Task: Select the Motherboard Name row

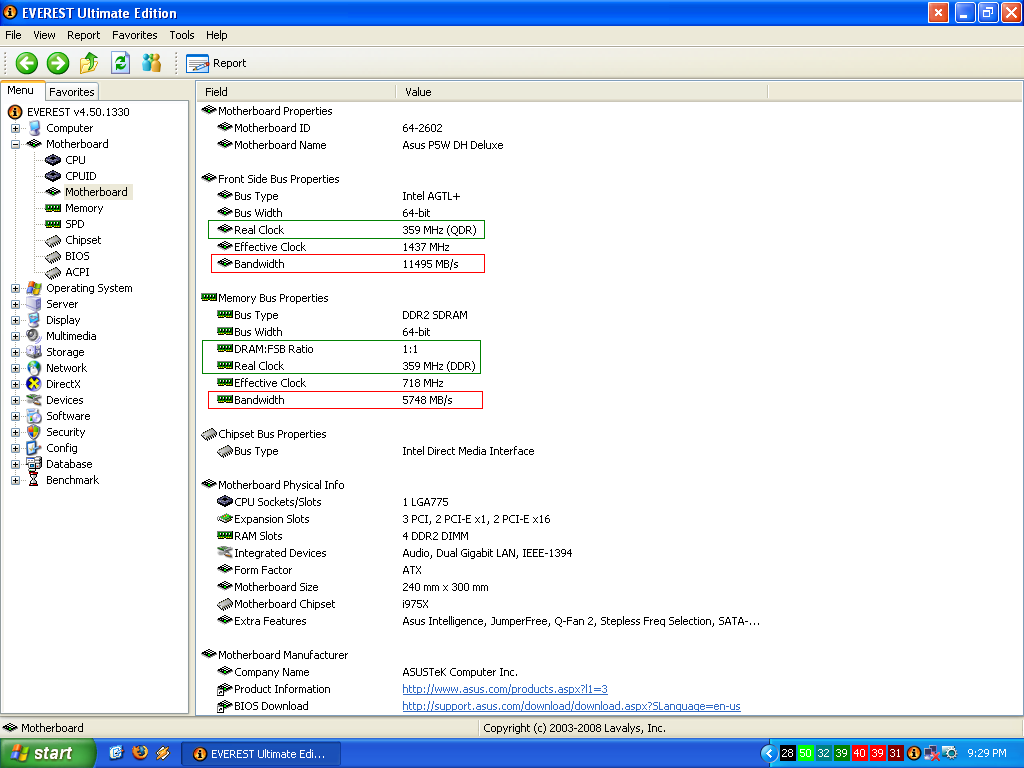Action: pyautogui.click(x=360, y=145)
